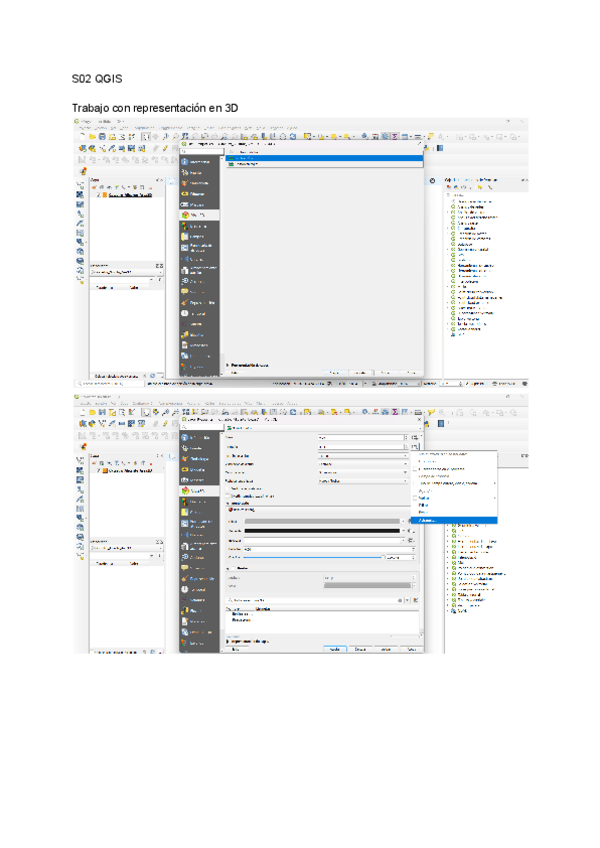Open Information tab icon in second screenshot's dialog

click(184, 437)
